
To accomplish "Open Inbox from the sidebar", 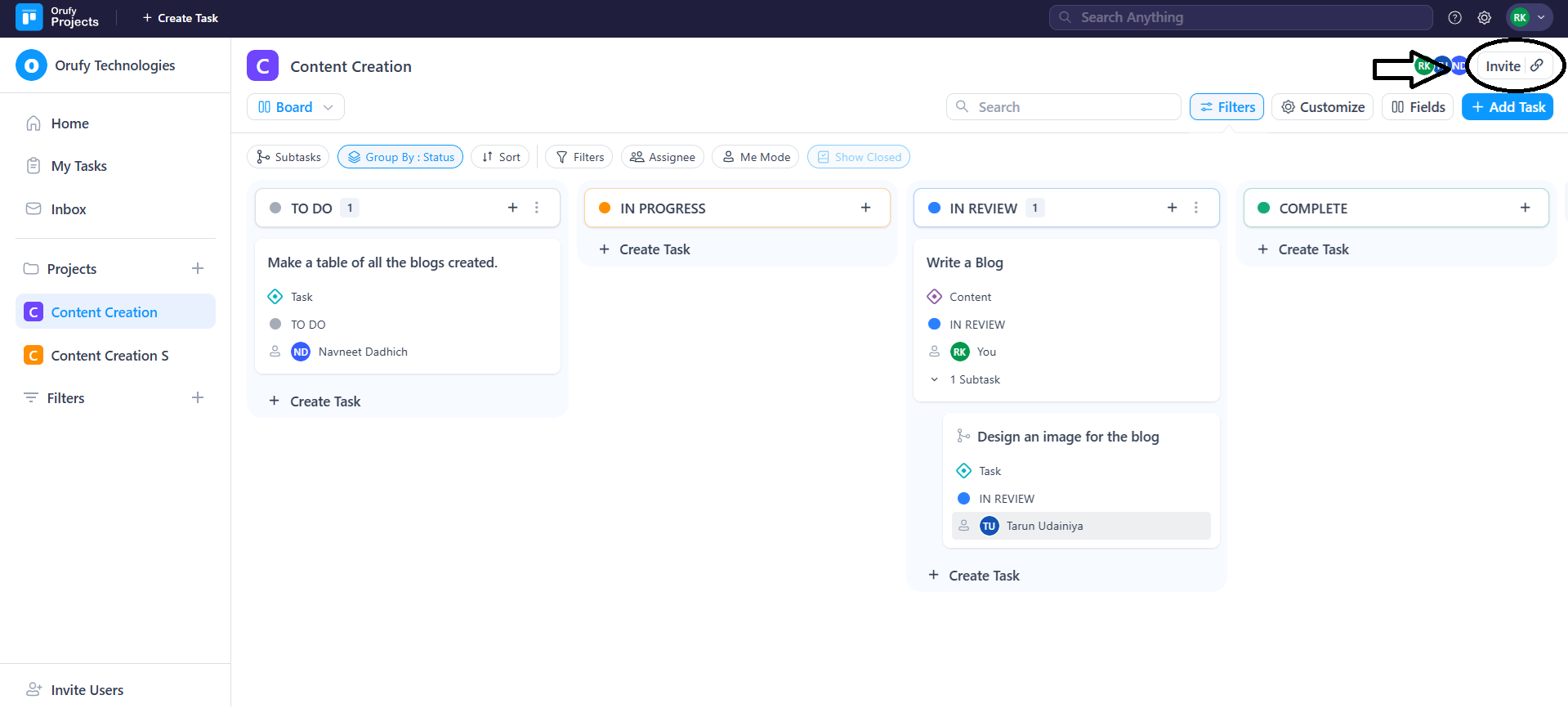I will (68, 209).
